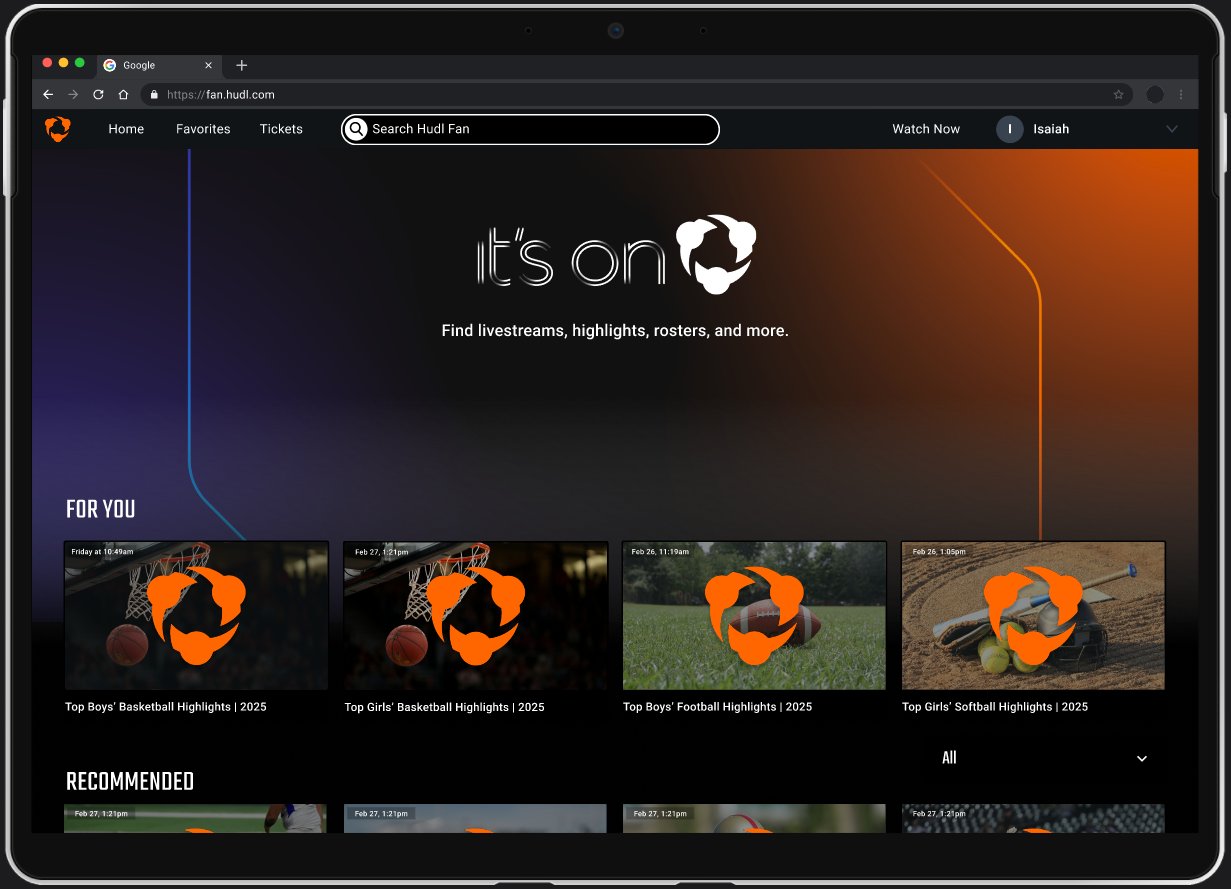Click the padlock icon in address bar

[154, 94]
